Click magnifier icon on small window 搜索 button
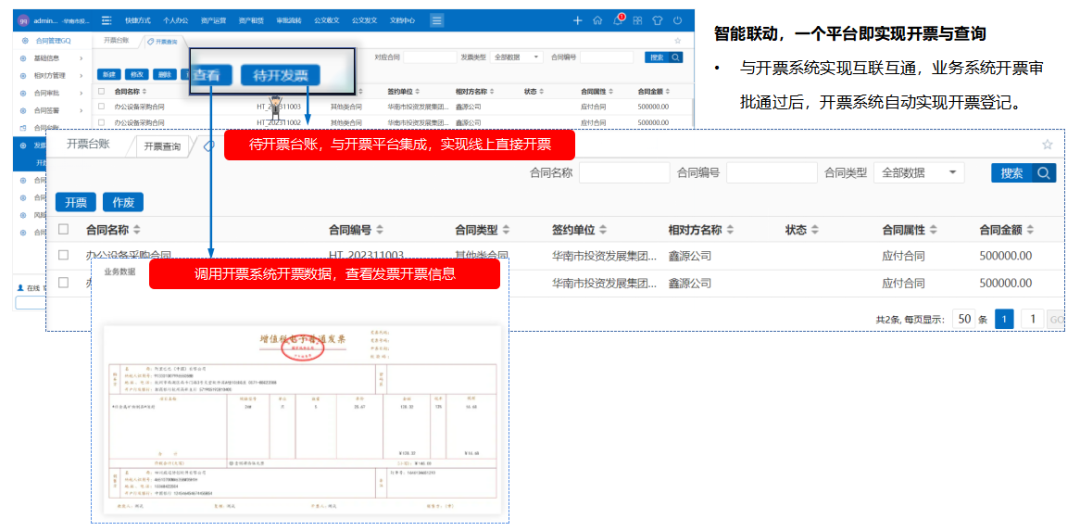The image size is (1080, 531). (x=676, y=57)
